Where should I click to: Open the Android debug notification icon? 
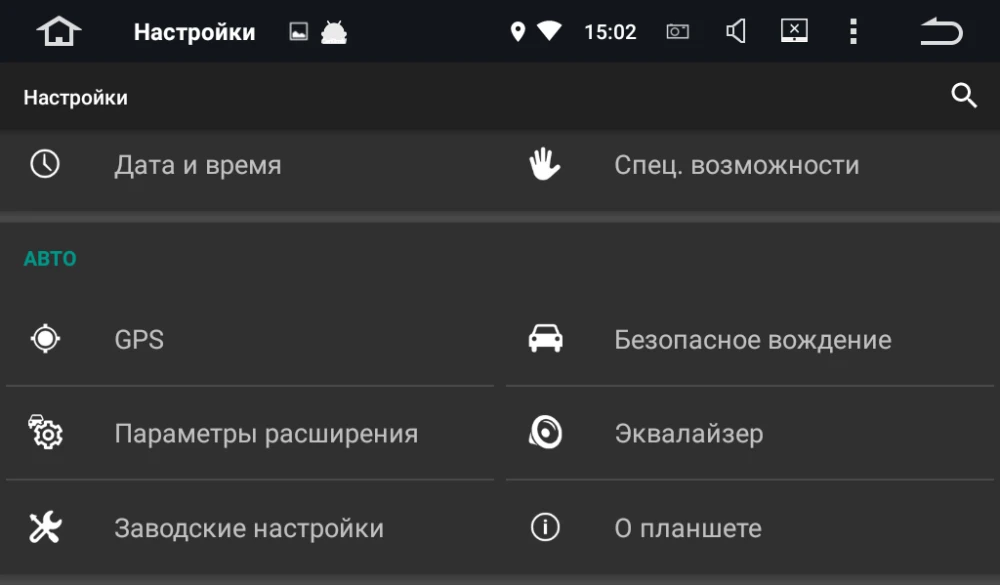pos(334,32)
